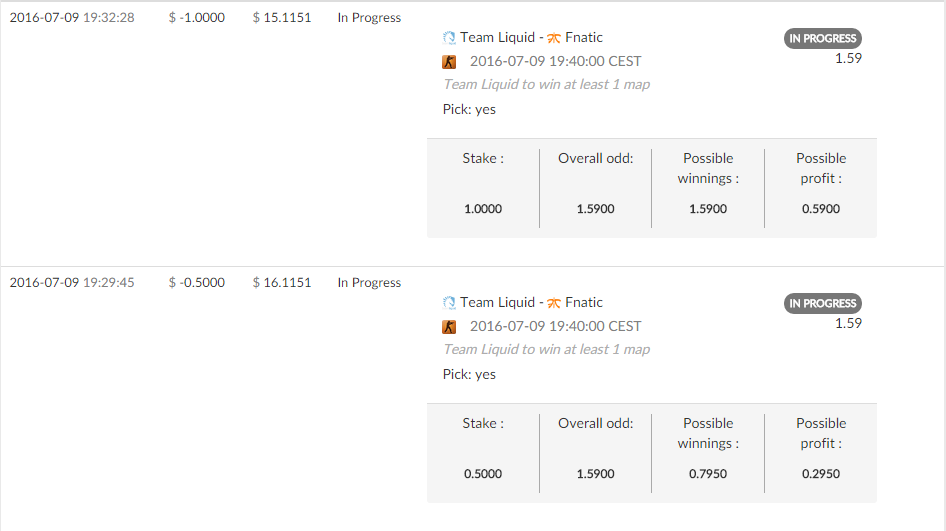
Task: Open Team Liquid name in the $15.1151 balance row
Action: click(497, 38)
